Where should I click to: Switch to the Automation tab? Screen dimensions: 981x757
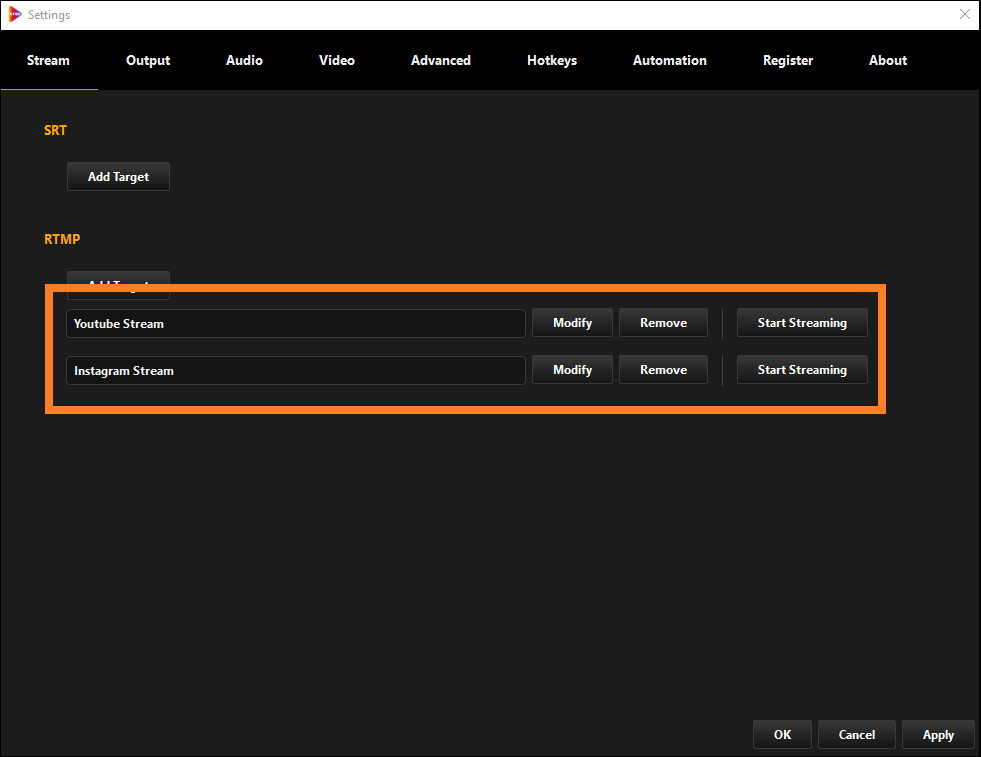coord(669,61)
